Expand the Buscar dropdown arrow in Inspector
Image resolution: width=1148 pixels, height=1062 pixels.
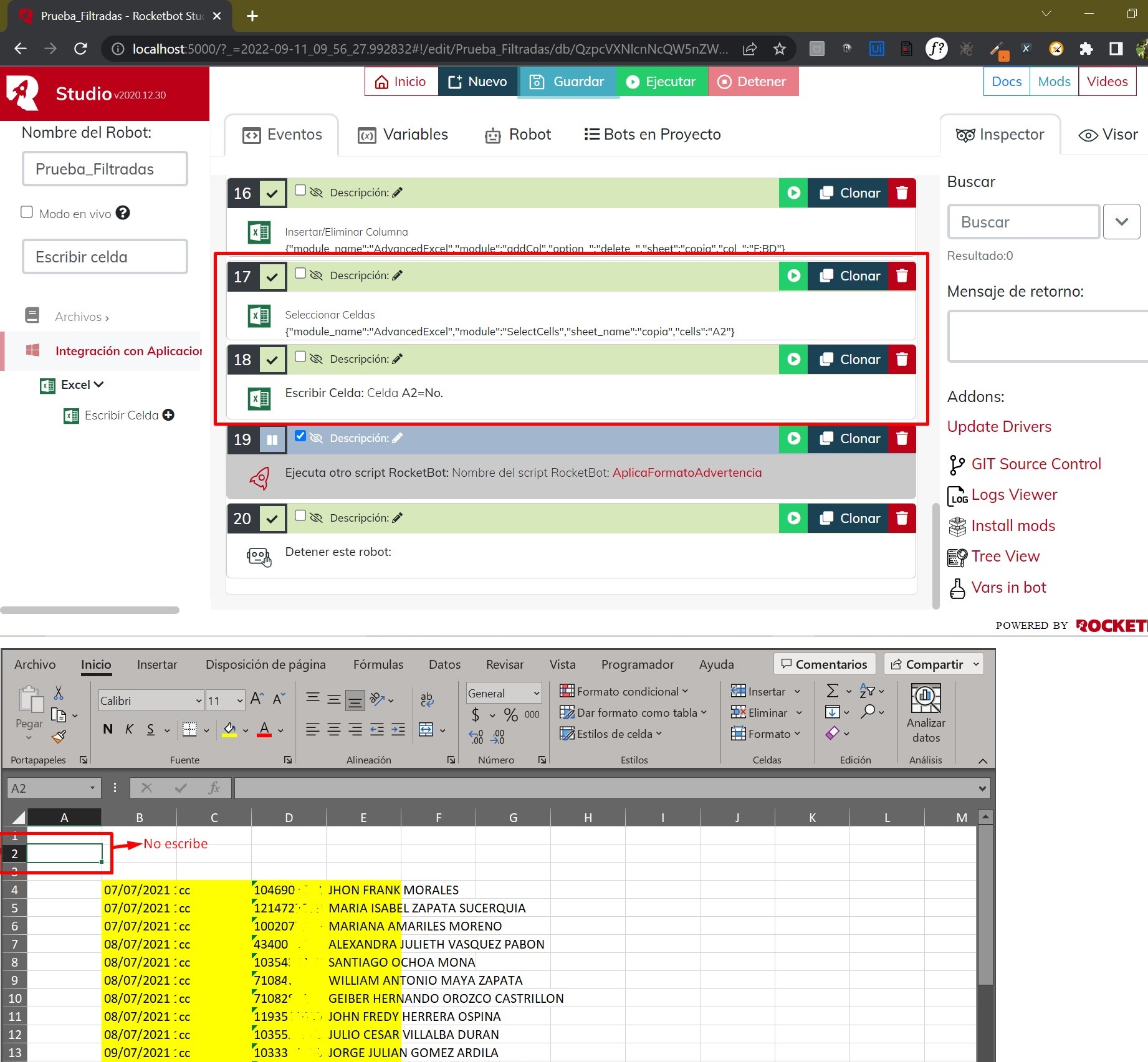coord(1121,222)
